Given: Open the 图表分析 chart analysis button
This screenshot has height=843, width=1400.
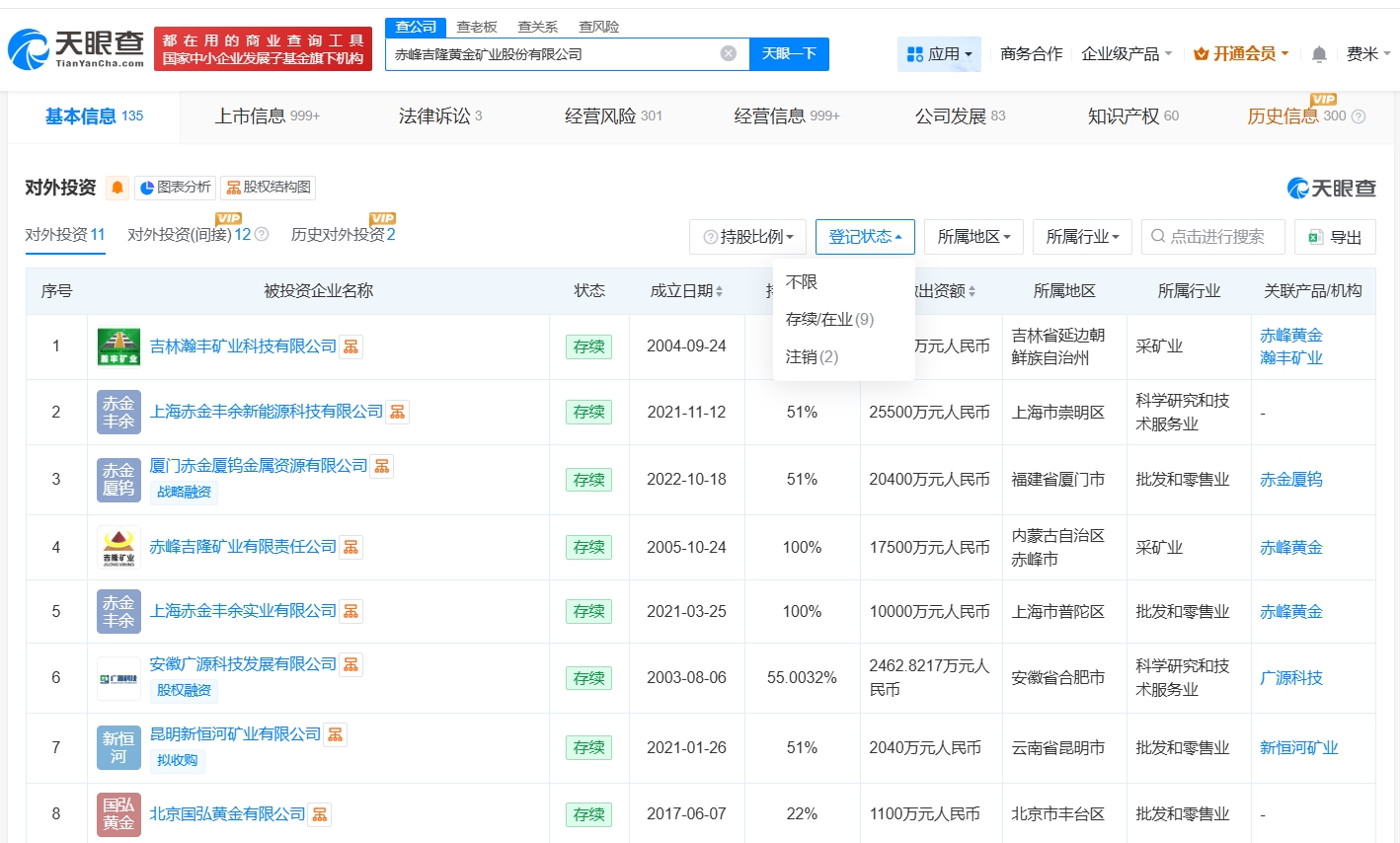Looking at the screenshot, I should coord(175,188).
